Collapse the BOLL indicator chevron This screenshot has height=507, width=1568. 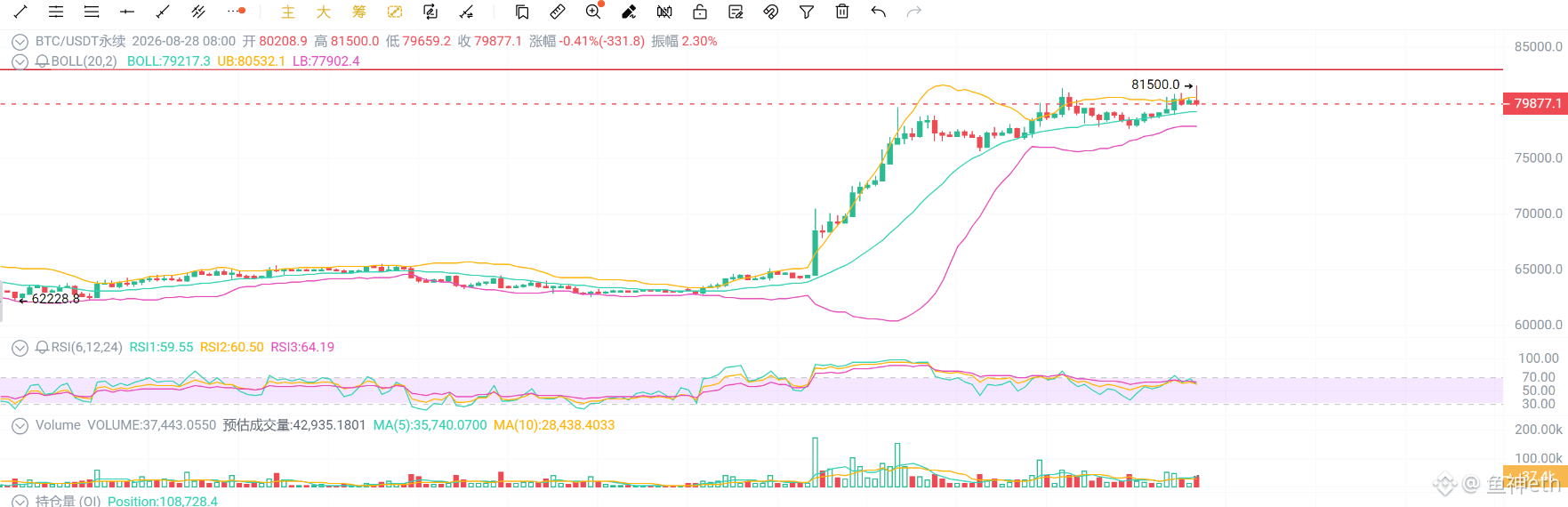[20, 61]
